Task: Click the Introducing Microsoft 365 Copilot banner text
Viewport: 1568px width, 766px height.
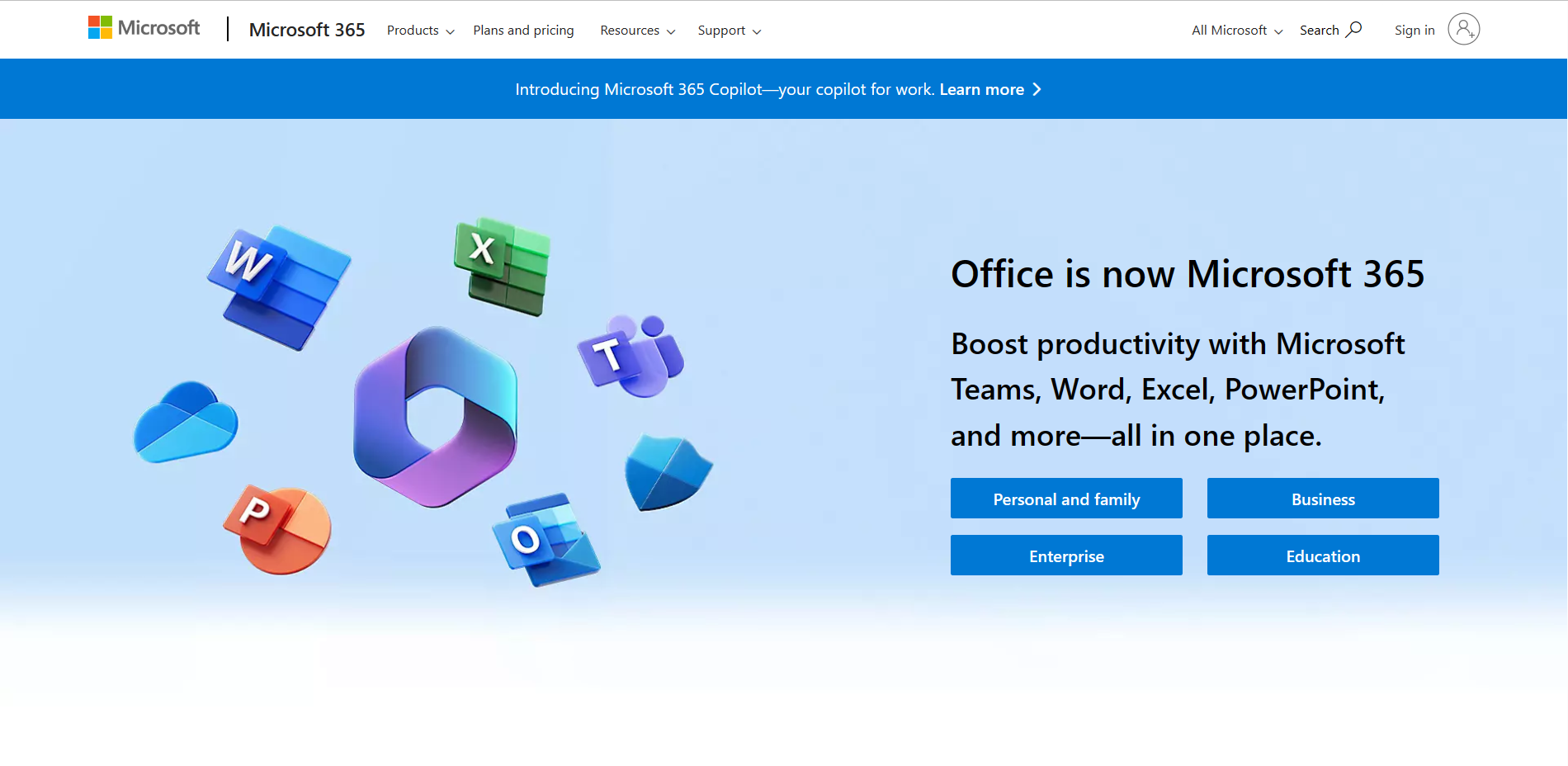Action: tap(725, 89)
